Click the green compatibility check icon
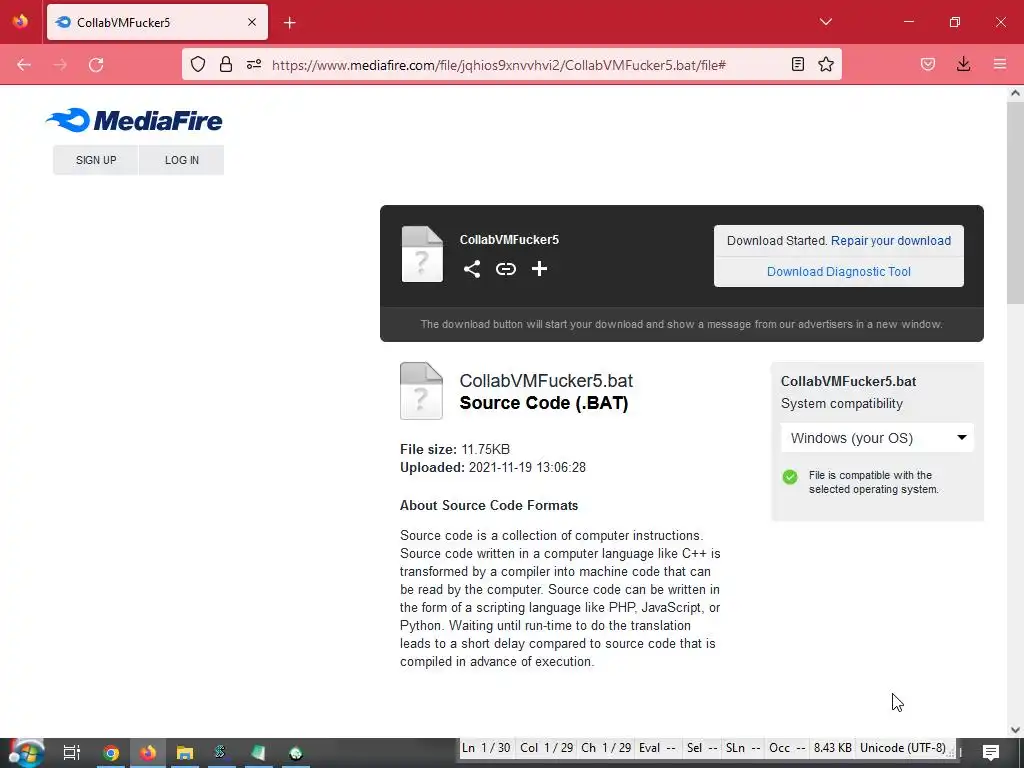Screen dimensions: 1024x768 (790, 477)
